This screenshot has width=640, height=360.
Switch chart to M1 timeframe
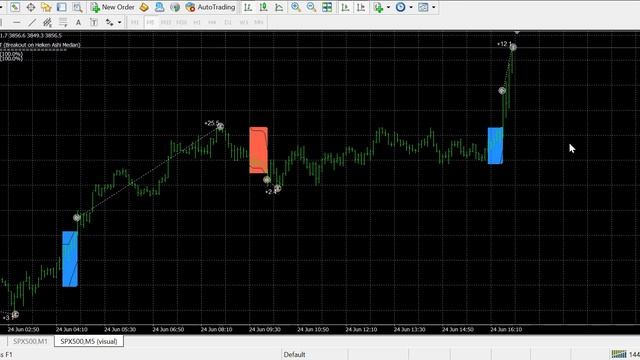point(135,22)
